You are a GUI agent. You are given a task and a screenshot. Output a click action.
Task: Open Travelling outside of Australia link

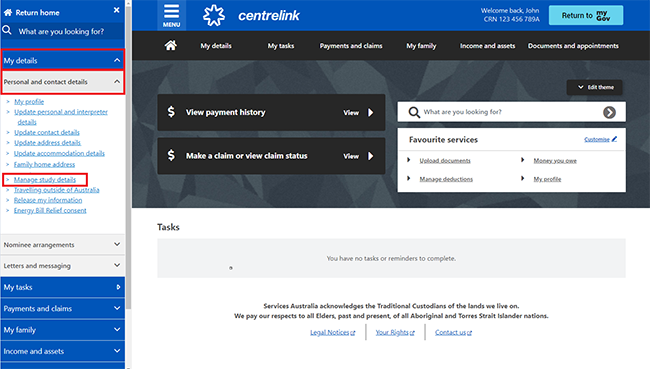(x=57, y=190)
